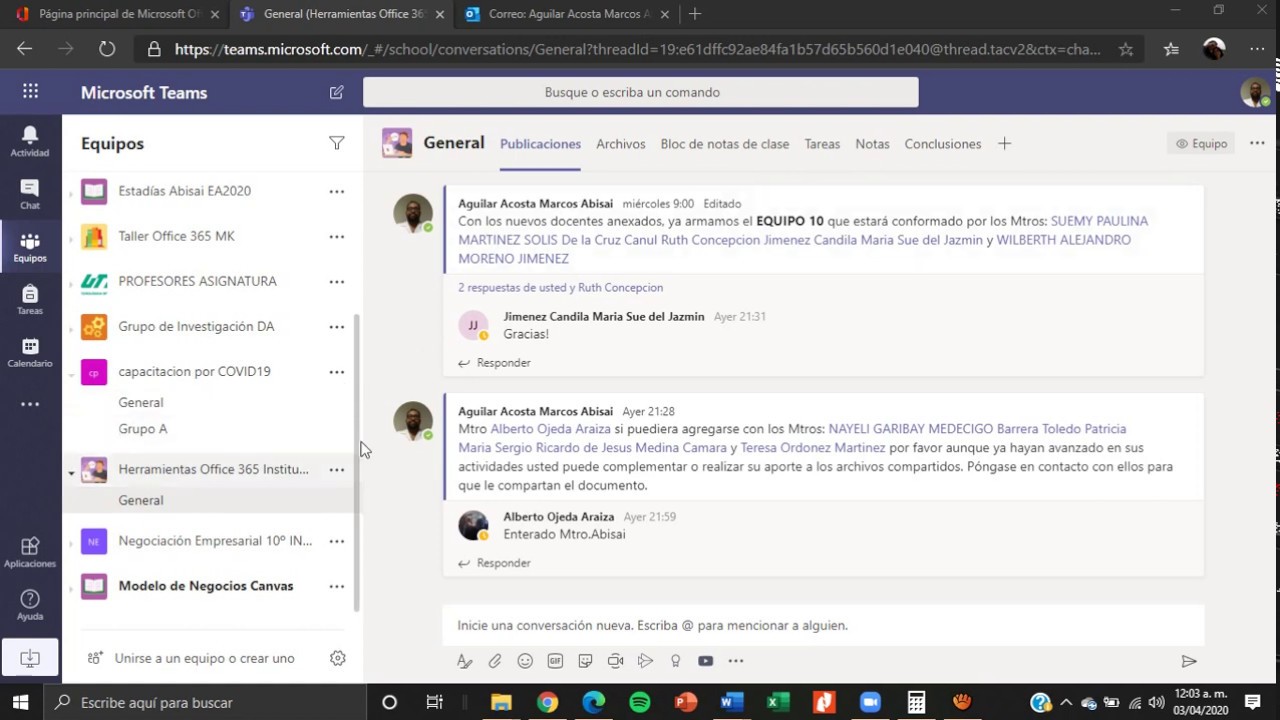The height and width of the screenshot is (720, 1280).
Task: Click the teams list vertical scrollbar
Action: click(x=357, y=462)
